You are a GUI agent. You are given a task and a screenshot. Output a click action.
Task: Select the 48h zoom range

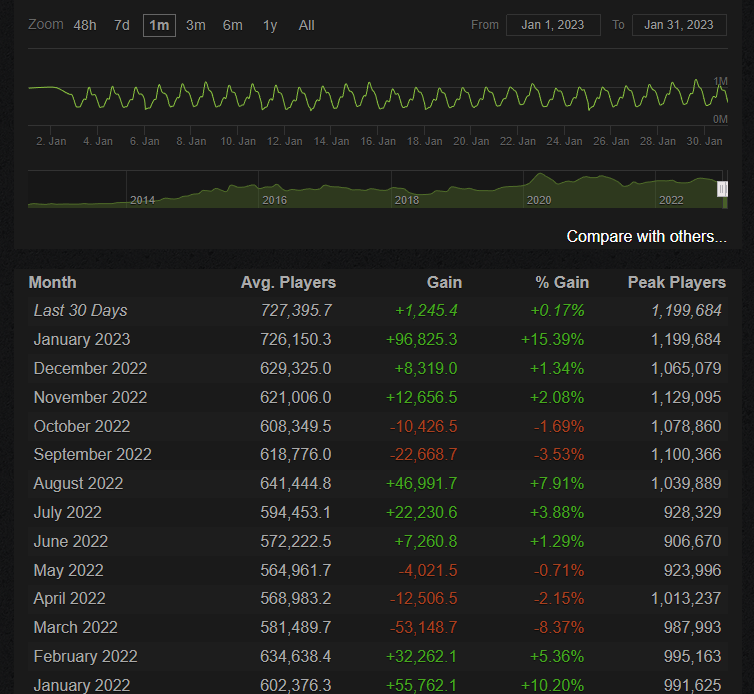click(85, 25)
